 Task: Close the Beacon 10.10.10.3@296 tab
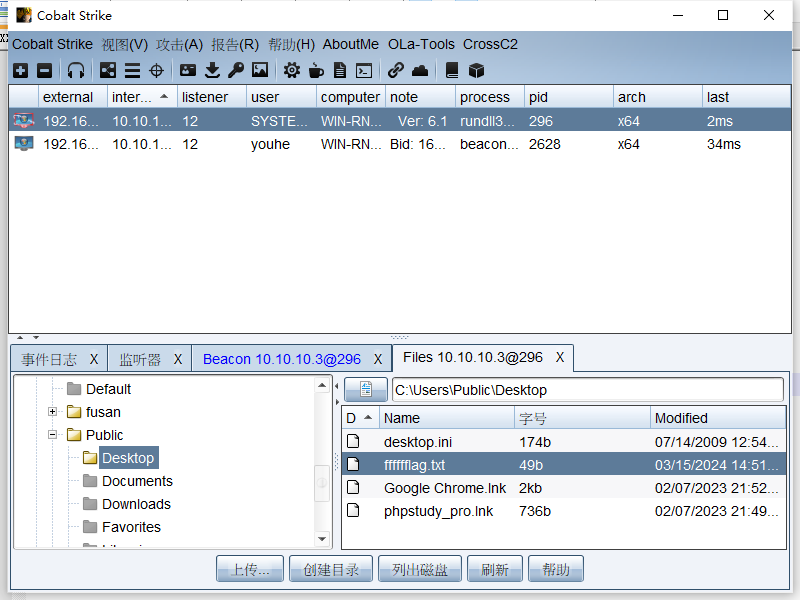(378, 359)
